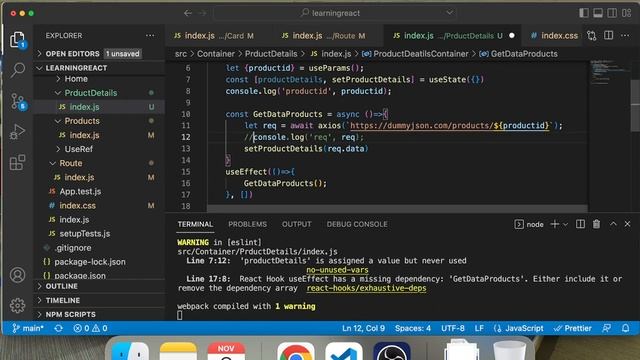Open the Run and Debug view
The image size is (640, 360).
click(17, 131)
